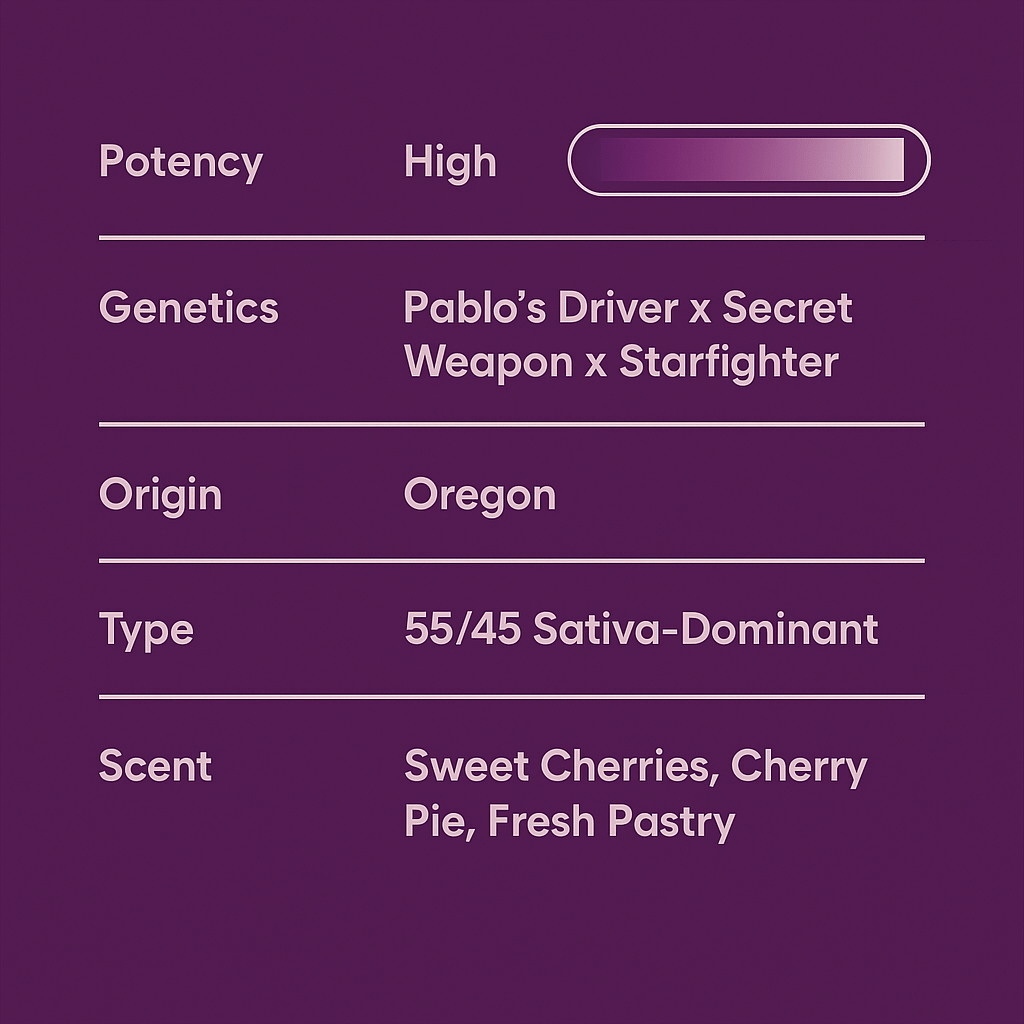Click the dark left end of potency bar
The width and height of the screenshot is (1024, 1024).
[x=610, y=160]
